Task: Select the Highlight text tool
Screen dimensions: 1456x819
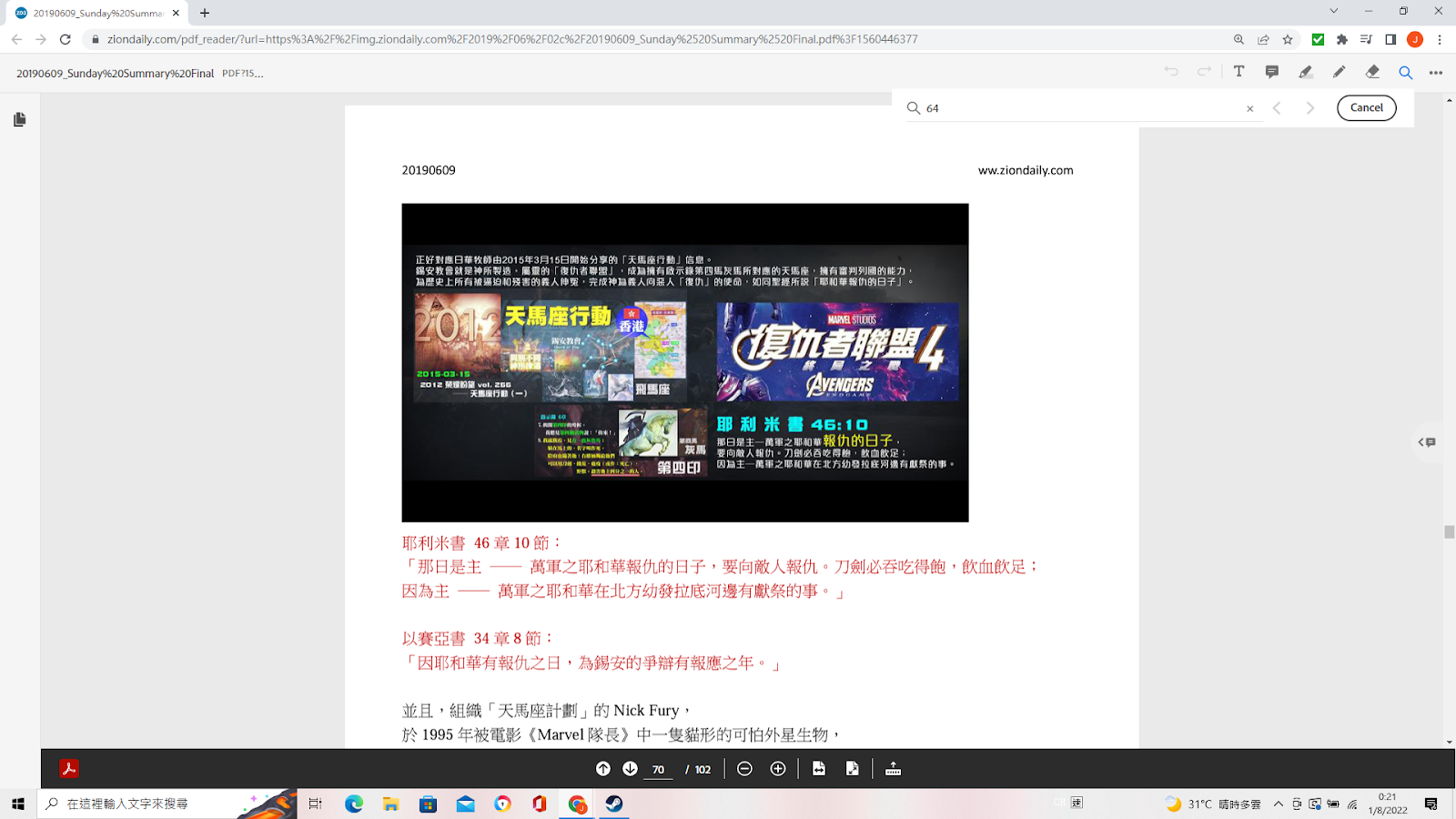Action: pyautogui.click(x=1306, y=72)
